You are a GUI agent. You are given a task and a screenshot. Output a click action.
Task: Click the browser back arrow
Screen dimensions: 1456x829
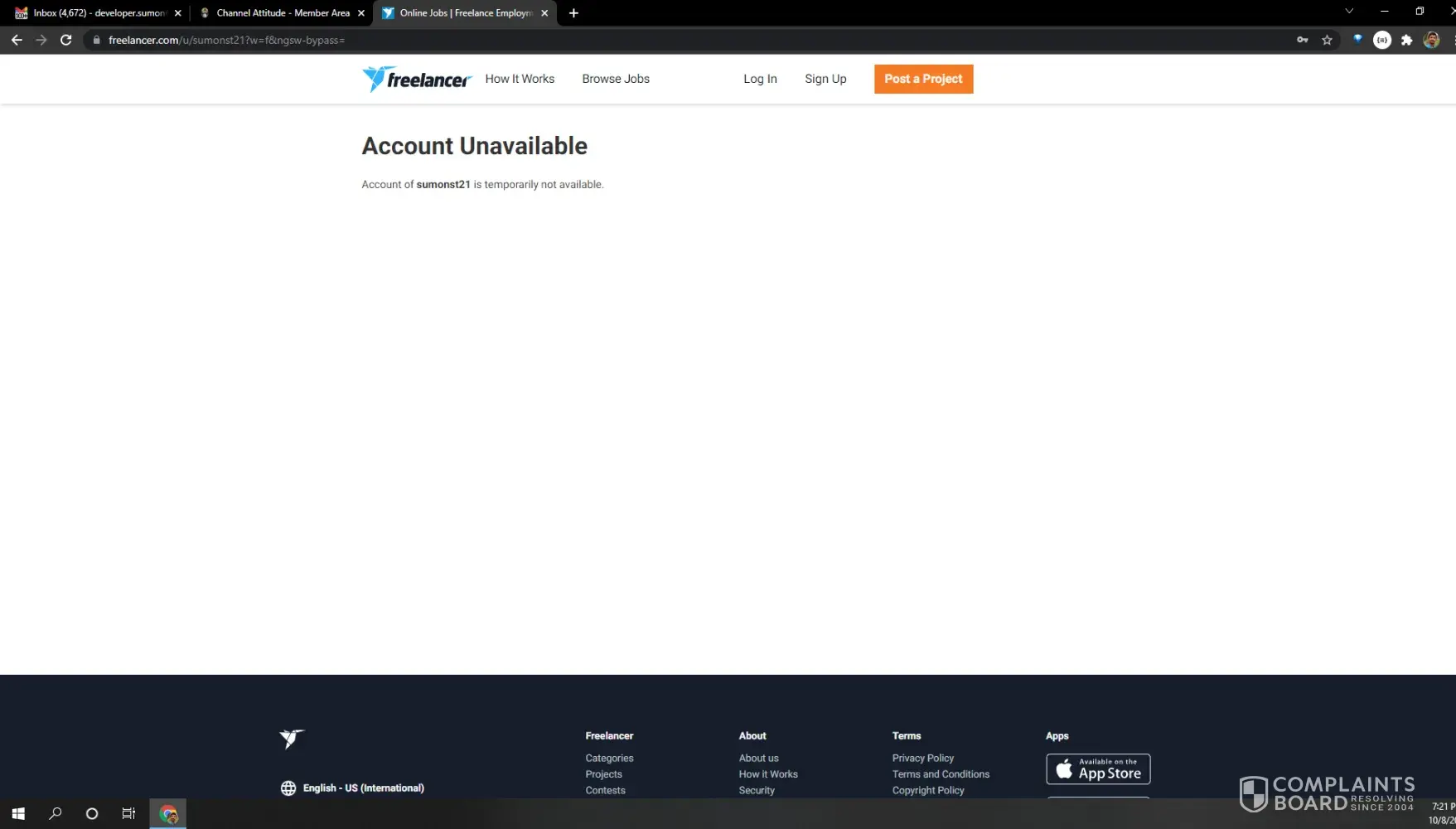click(x=17, y=40)
